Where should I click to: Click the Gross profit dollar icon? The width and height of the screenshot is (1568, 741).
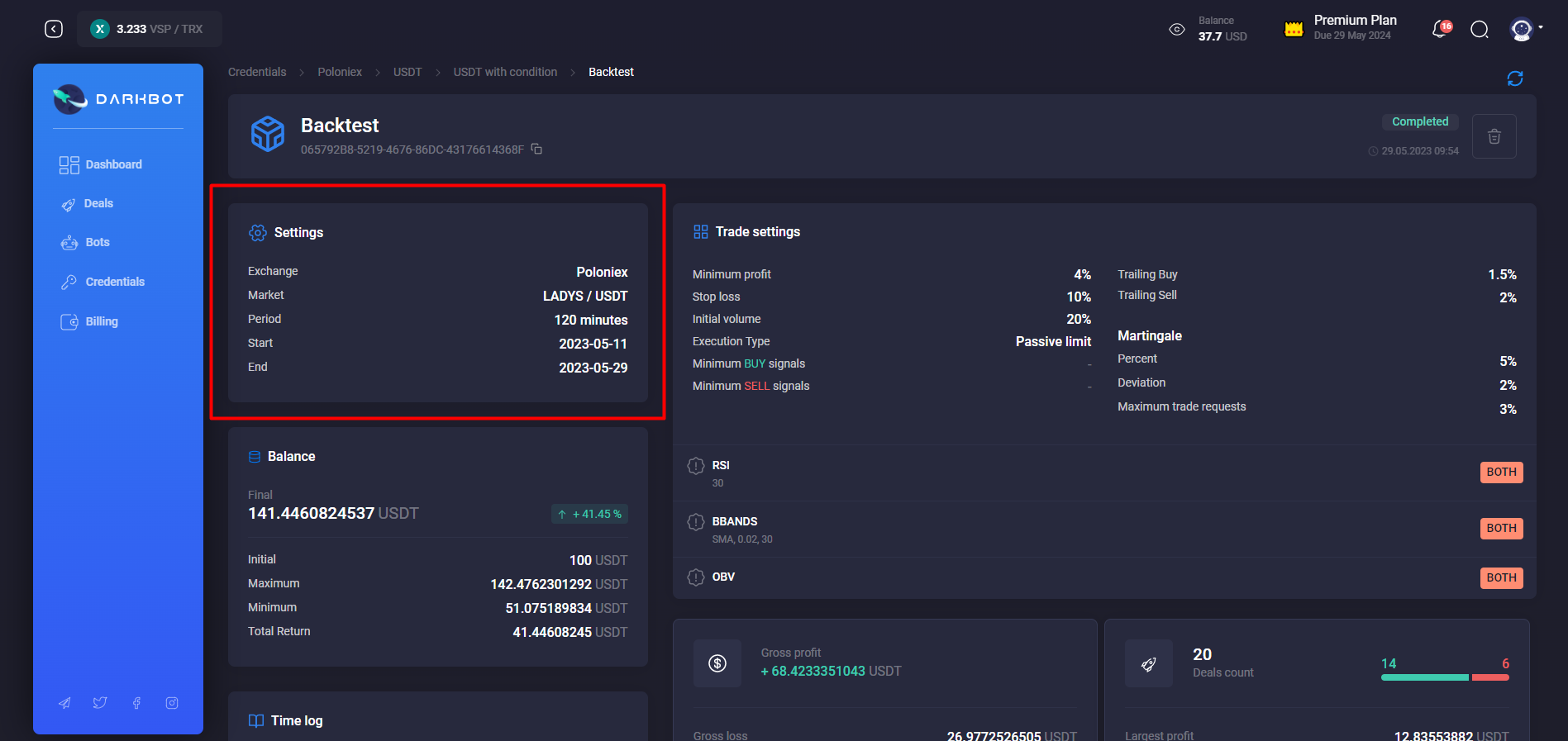pyautogui.click(x=717, y=663)
